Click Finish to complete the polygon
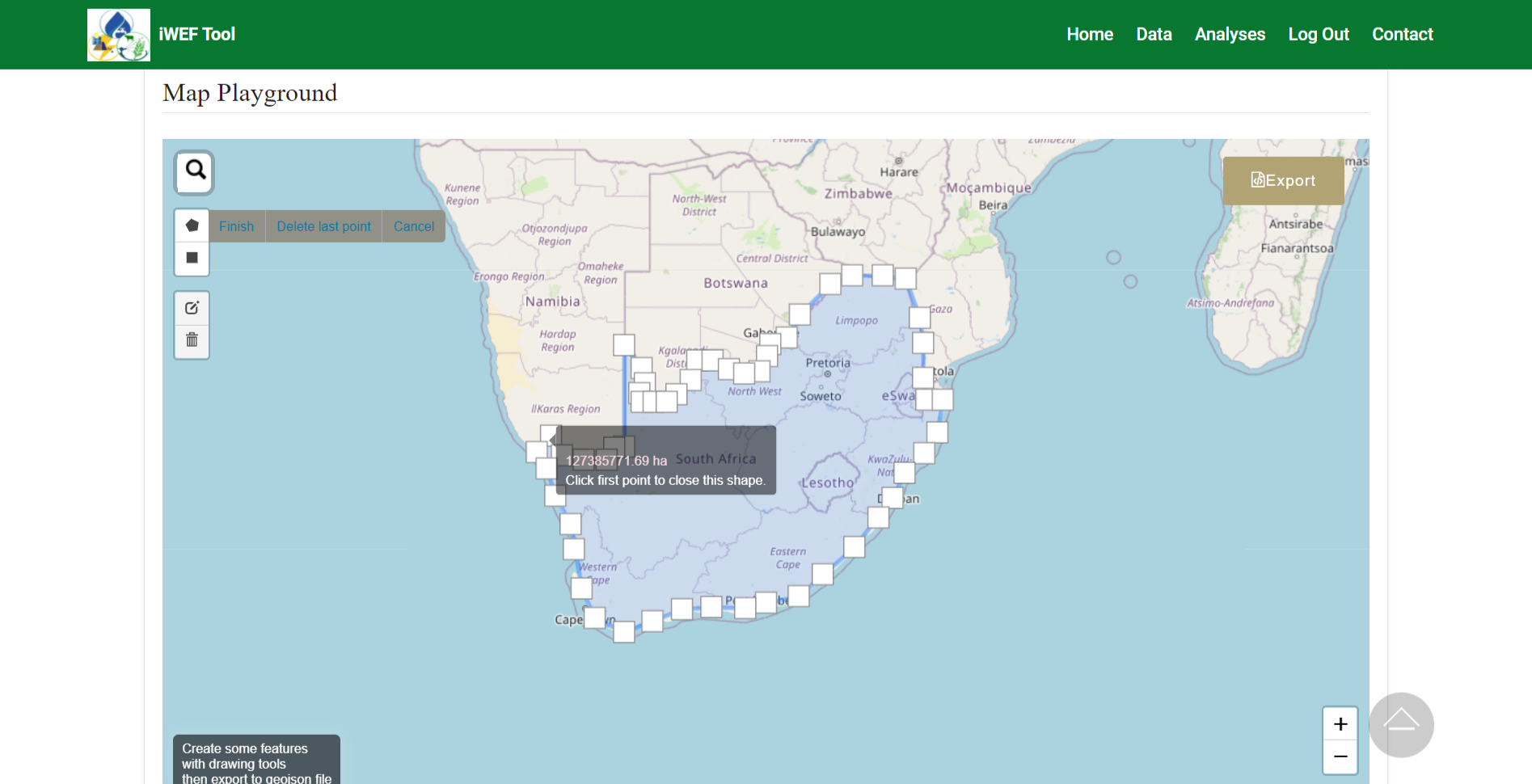The width and height of the screenshot is (1532, 784). [235, 226]
